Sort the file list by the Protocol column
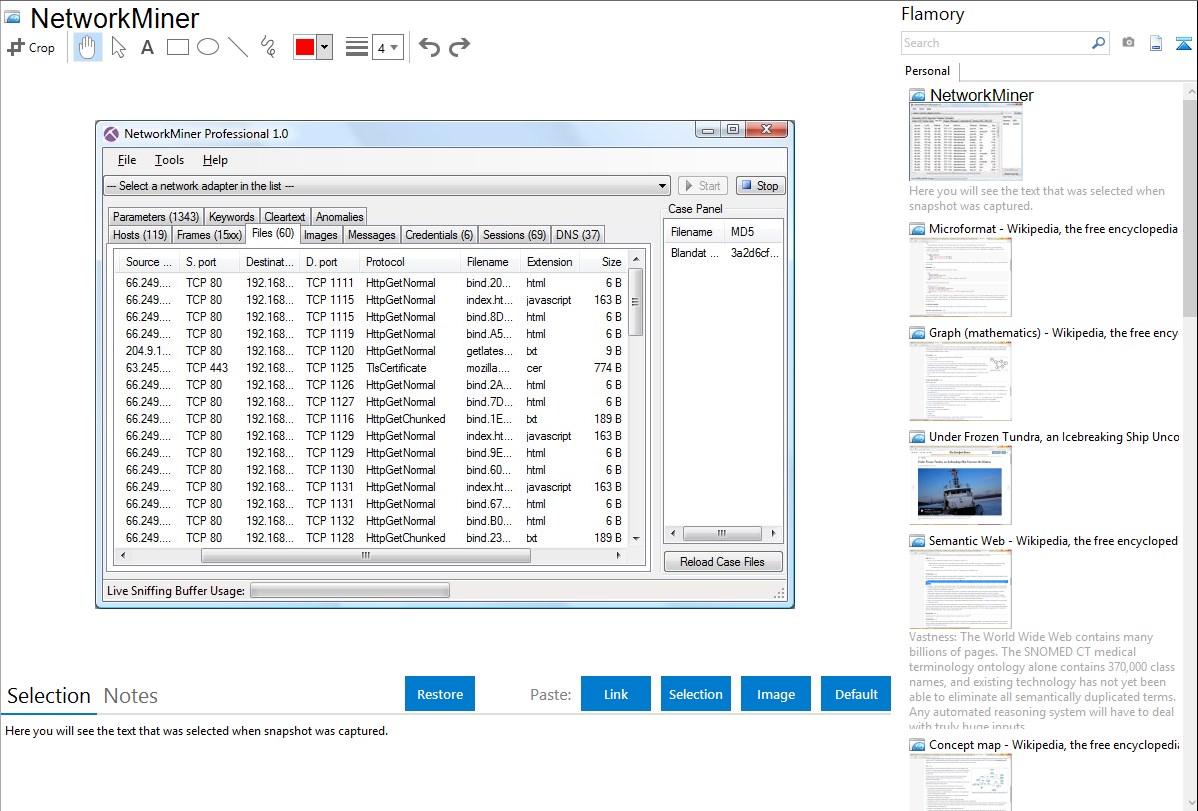The image size is (1198, 811). pos(411,262)
